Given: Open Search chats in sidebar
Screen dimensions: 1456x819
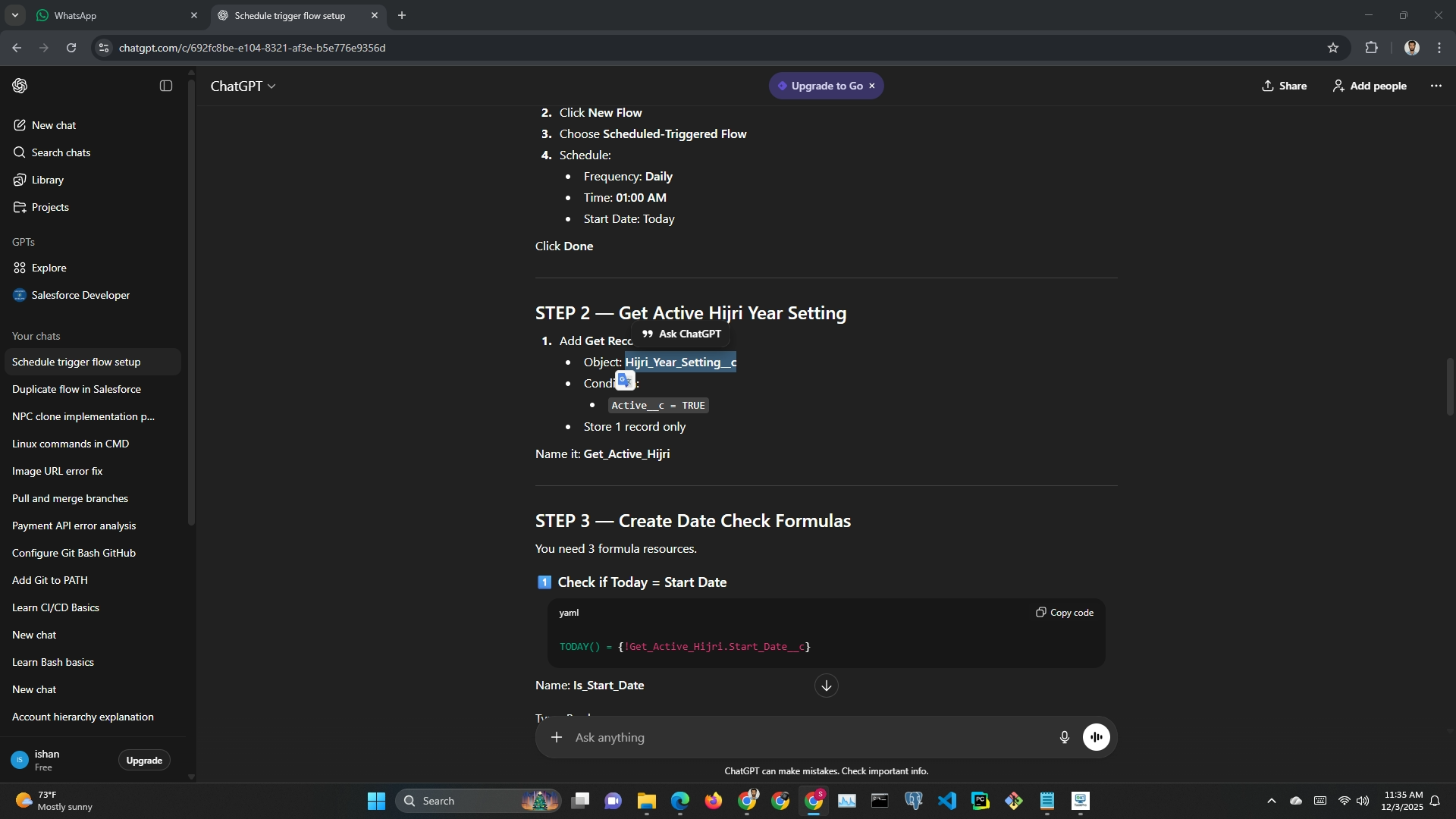Looking at the screenshot, I should [61, 152].
